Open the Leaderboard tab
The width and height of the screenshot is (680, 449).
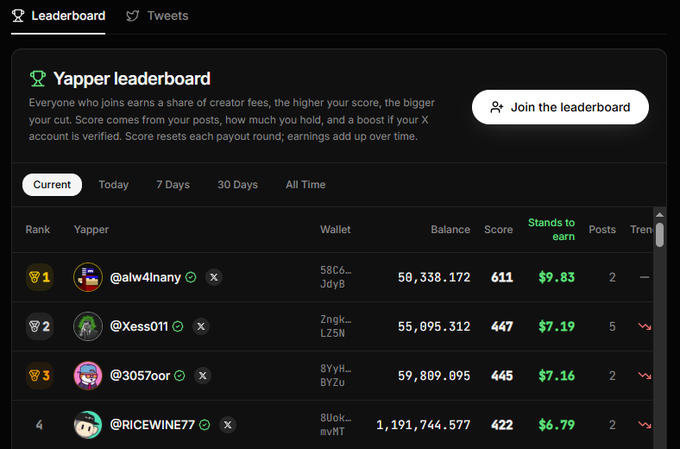tap(58, 16)
